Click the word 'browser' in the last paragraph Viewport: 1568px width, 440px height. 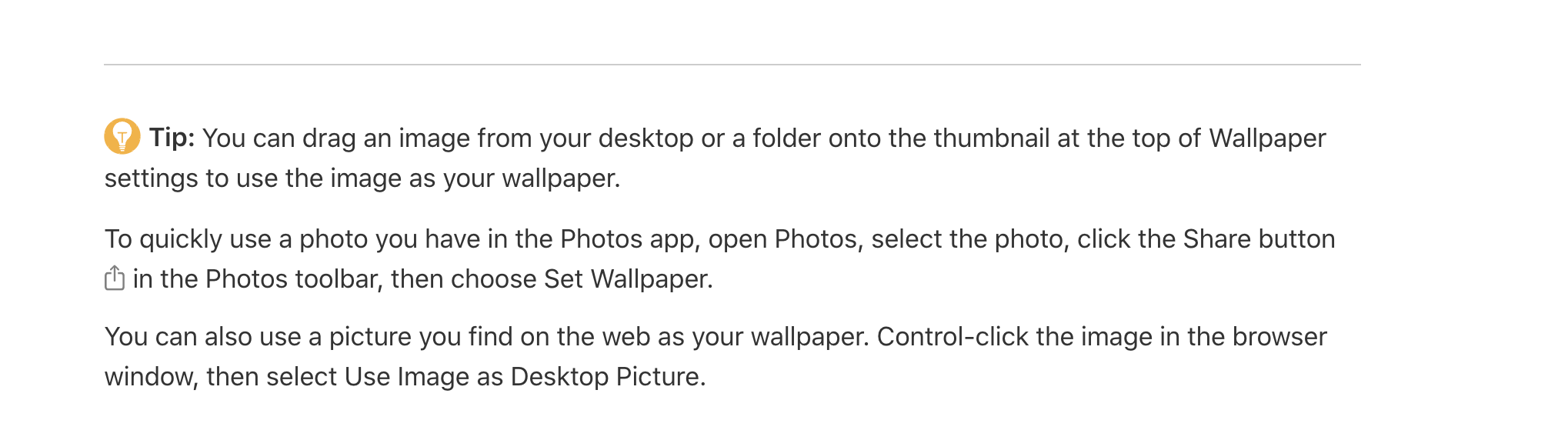(x=1279, y=337)
